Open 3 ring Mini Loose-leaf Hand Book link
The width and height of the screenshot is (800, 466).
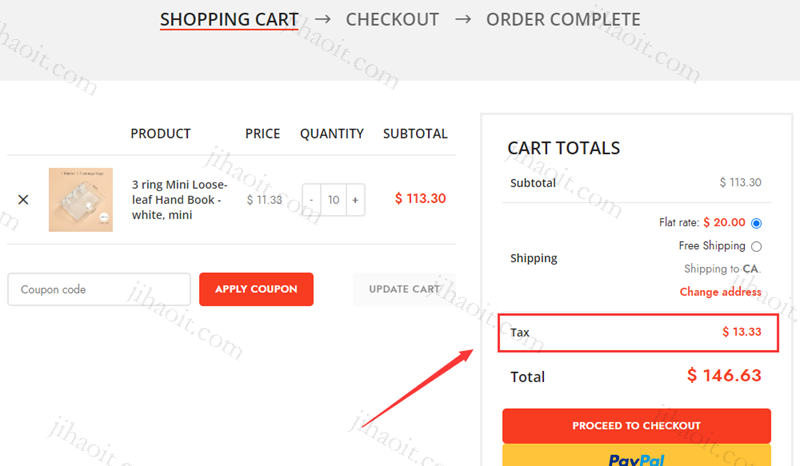click(x=179, y=200)
